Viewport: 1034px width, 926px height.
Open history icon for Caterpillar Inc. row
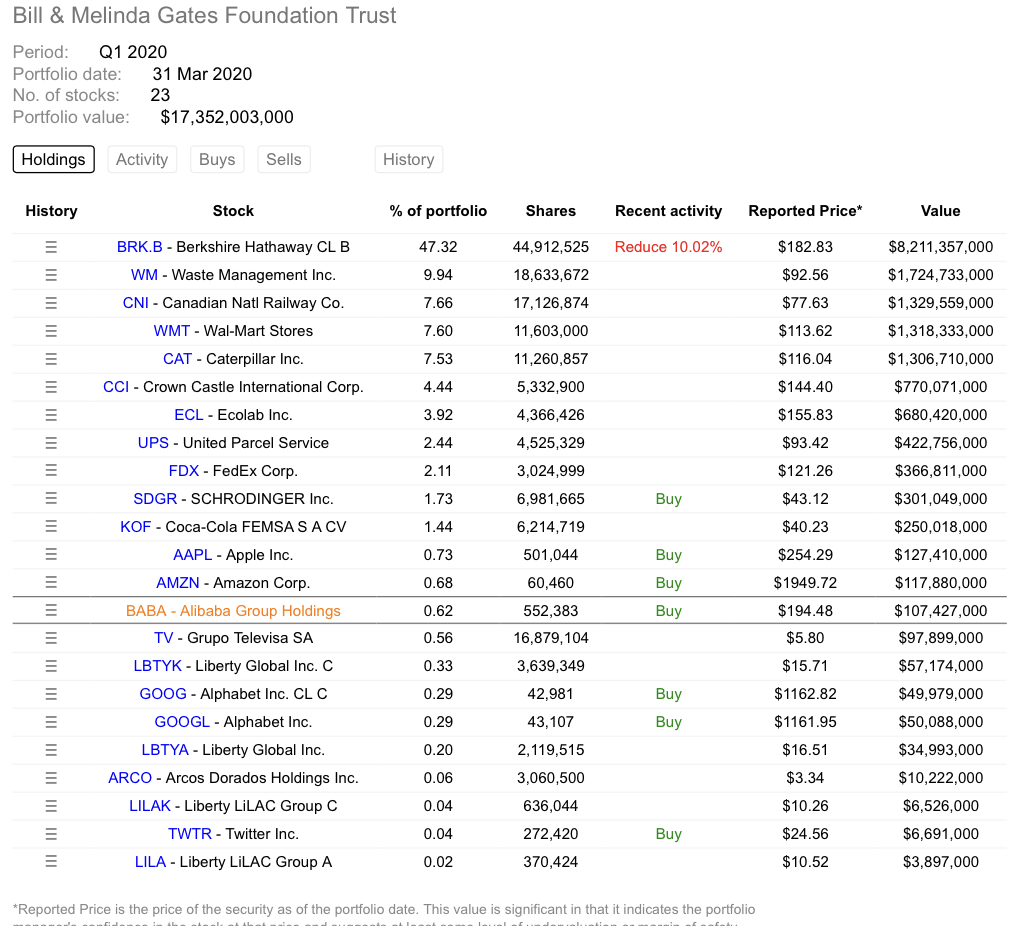pos(51,359)
